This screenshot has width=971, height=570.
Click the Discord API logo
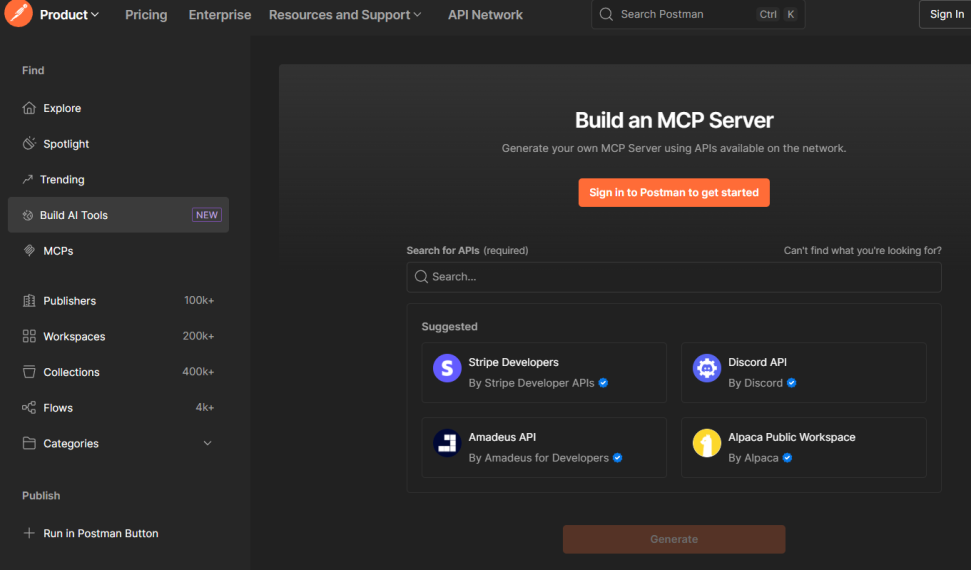click(707, 369)
